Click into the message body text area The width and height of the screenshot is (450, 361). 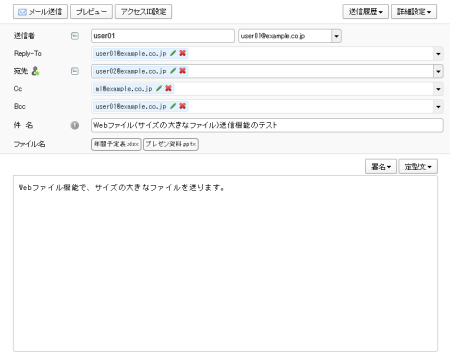[x=225, y=263]
